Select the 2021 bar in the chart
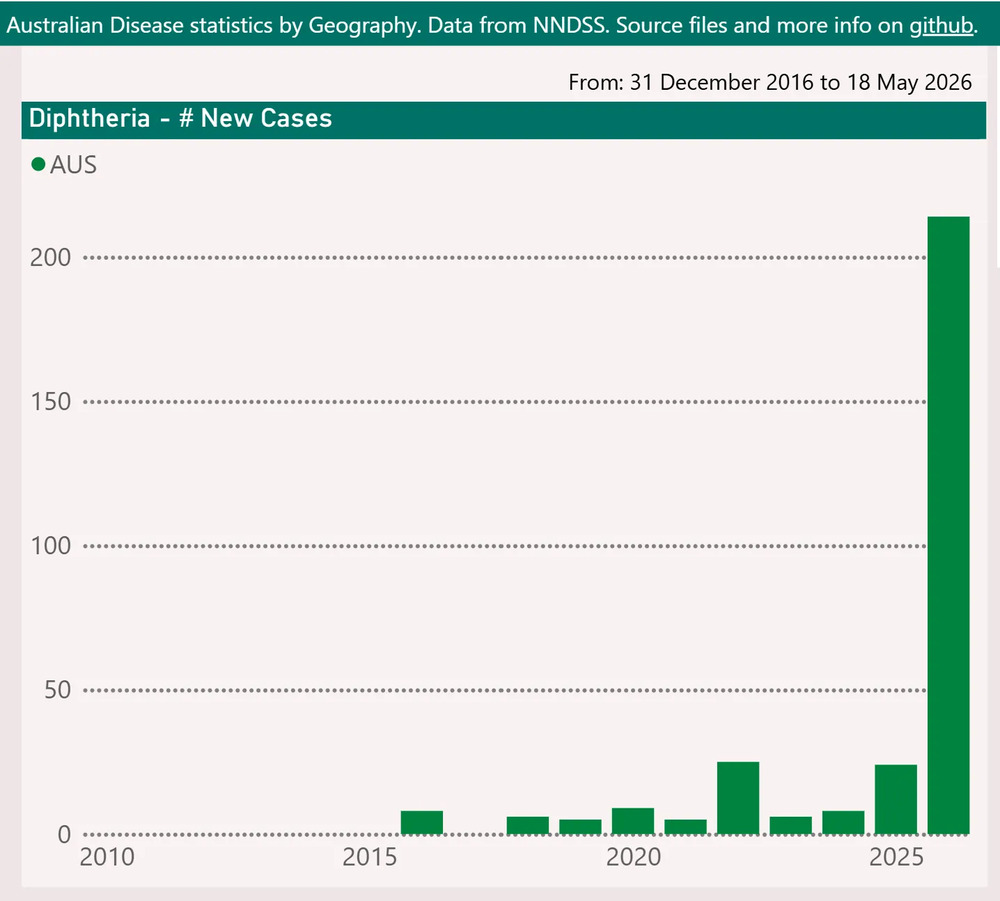Viewport: 1000px width, 901px height. 686,826
